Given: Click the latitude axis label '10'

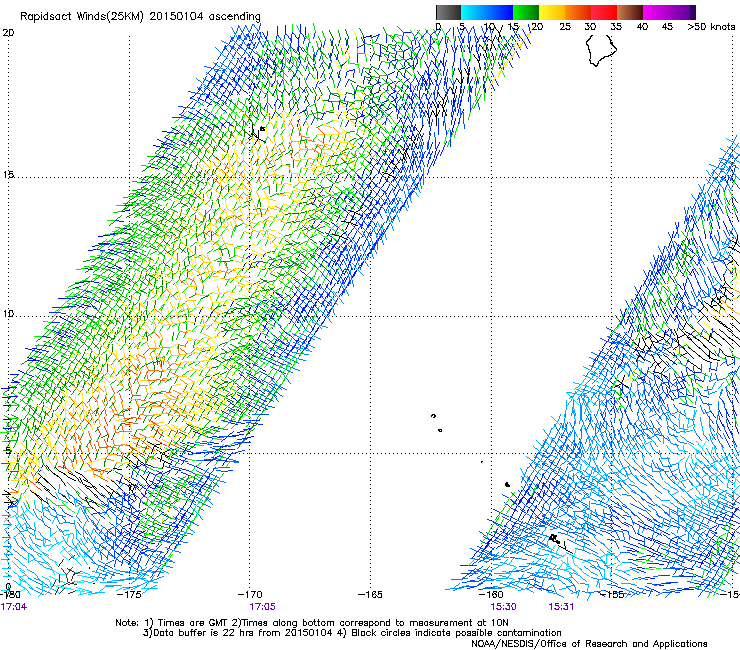Looking at the screenshot, I should (8, 313).
